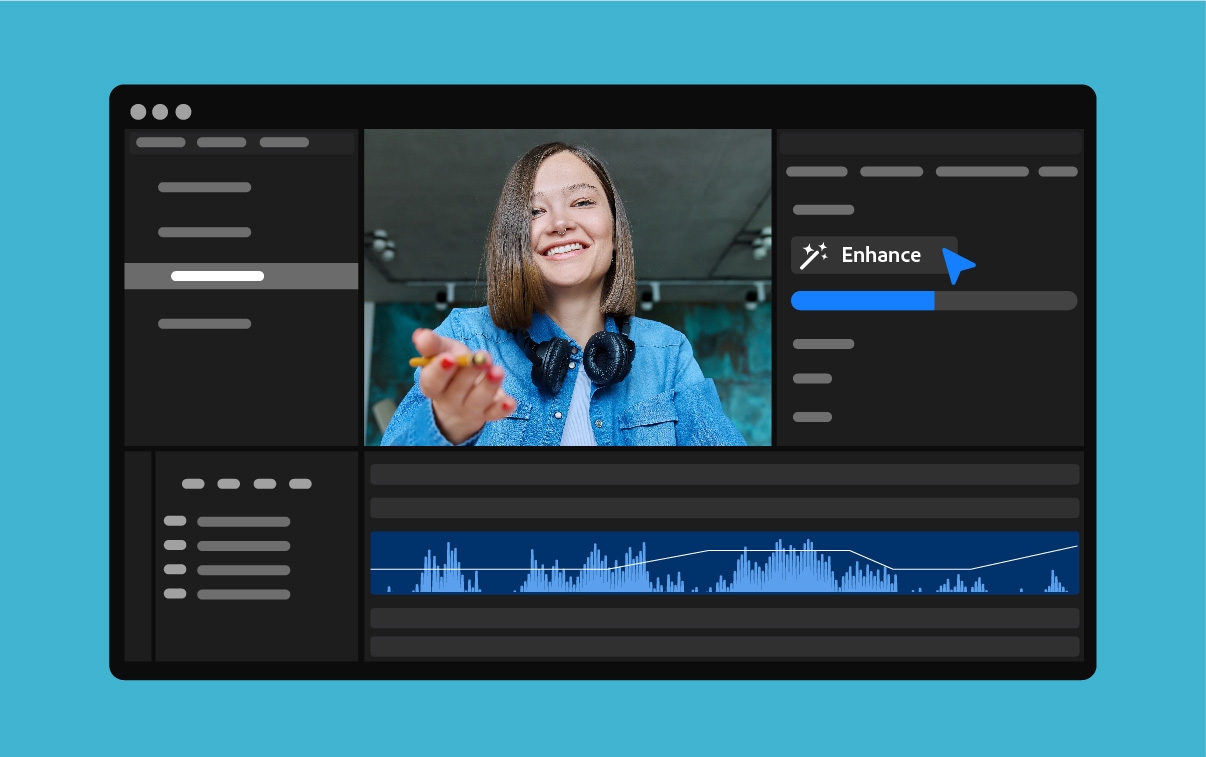Click the icon next to the second track label

pyautogui.click(x=175, y=545)
